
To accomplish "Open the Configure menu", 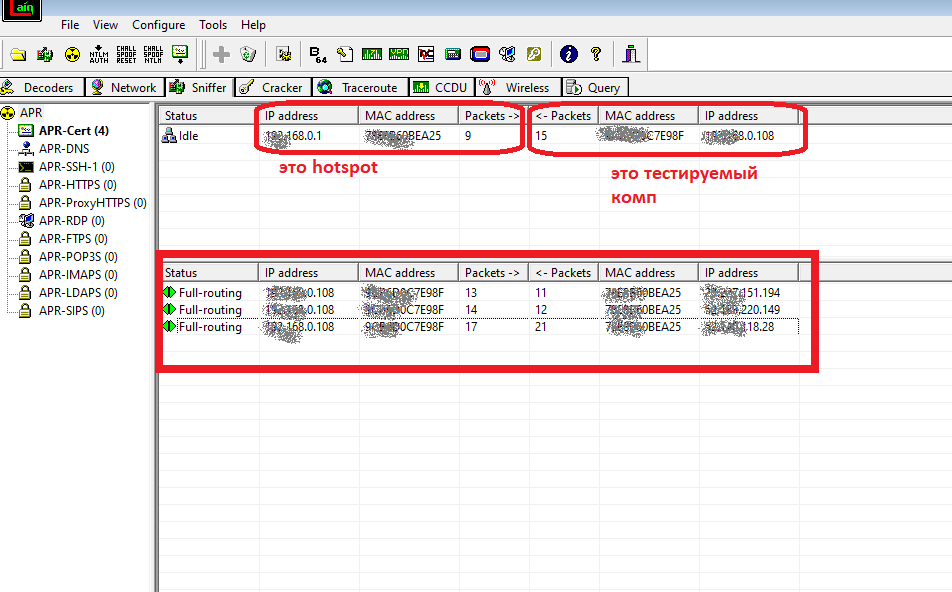I will pos(158,25).
